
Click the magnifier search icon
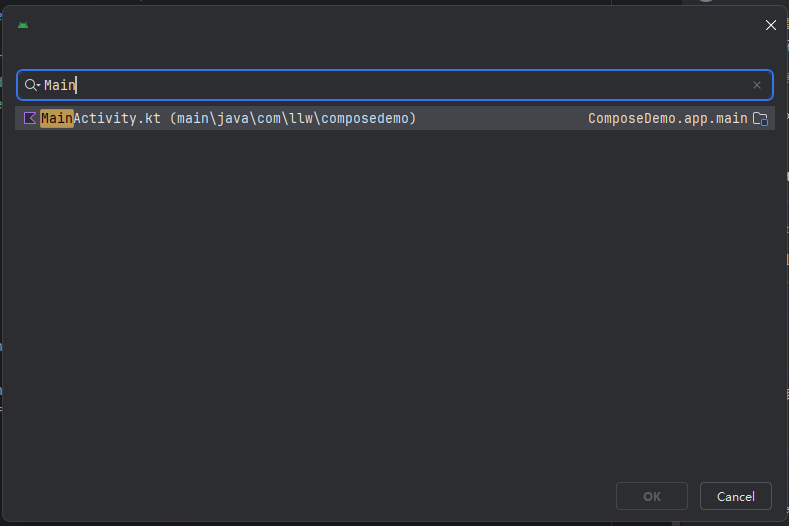coord(30,85)
